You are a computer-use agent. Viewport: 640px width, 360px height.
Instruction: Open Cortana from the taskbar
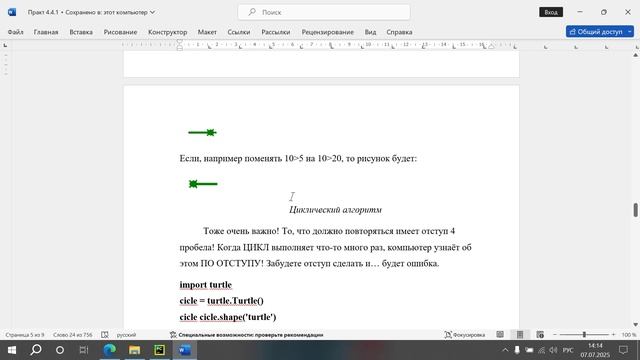click(x=60, y=350)
